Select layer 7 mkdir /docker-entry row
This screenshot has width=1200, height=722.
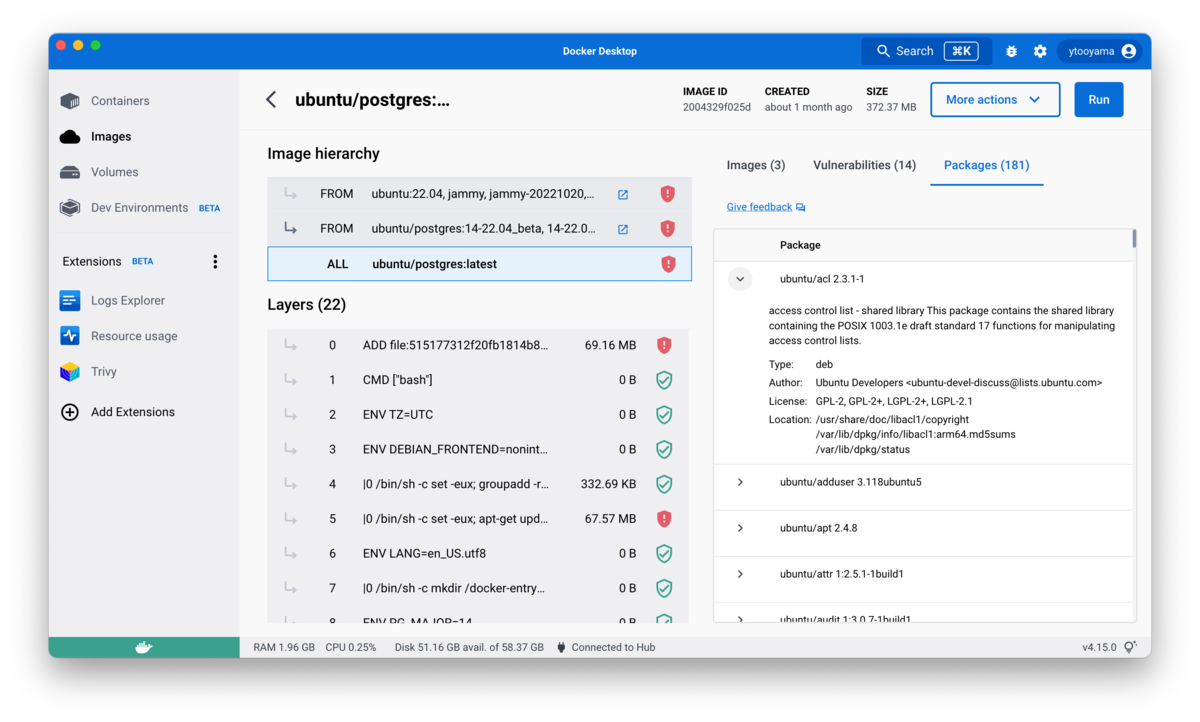tap(478, 588)
